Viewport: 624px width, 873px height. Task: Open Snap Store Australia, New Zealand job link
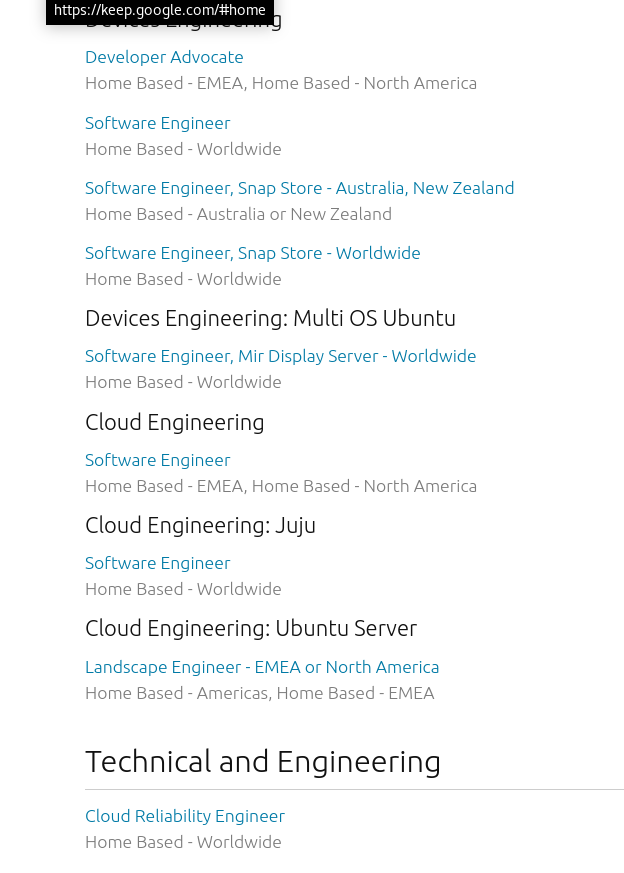[x=299, y=188]
